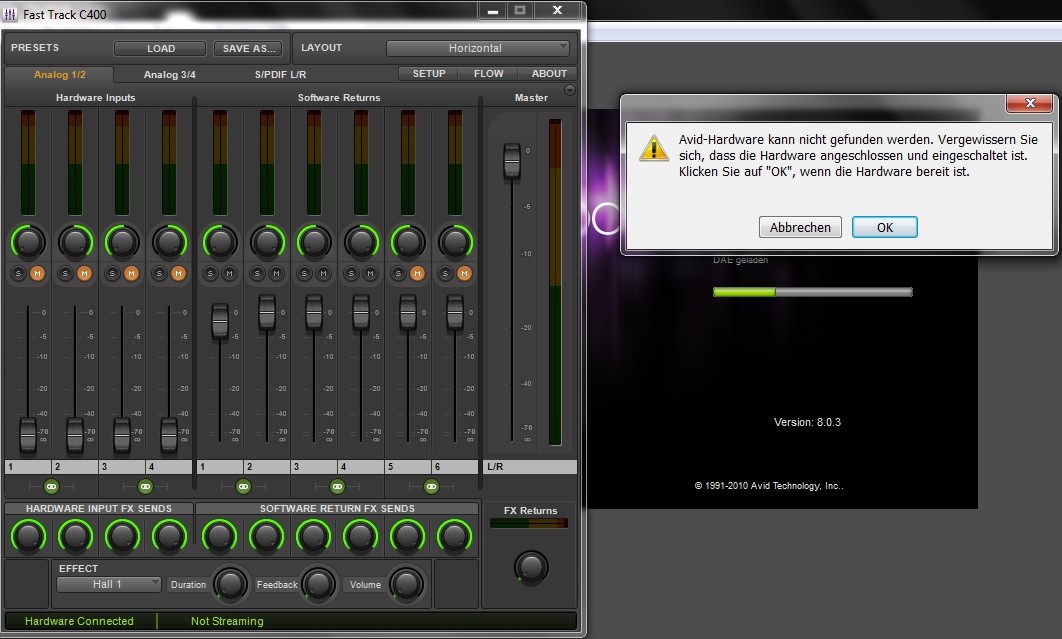
Task: Open the FLOW page
Action: pos(488,73)
